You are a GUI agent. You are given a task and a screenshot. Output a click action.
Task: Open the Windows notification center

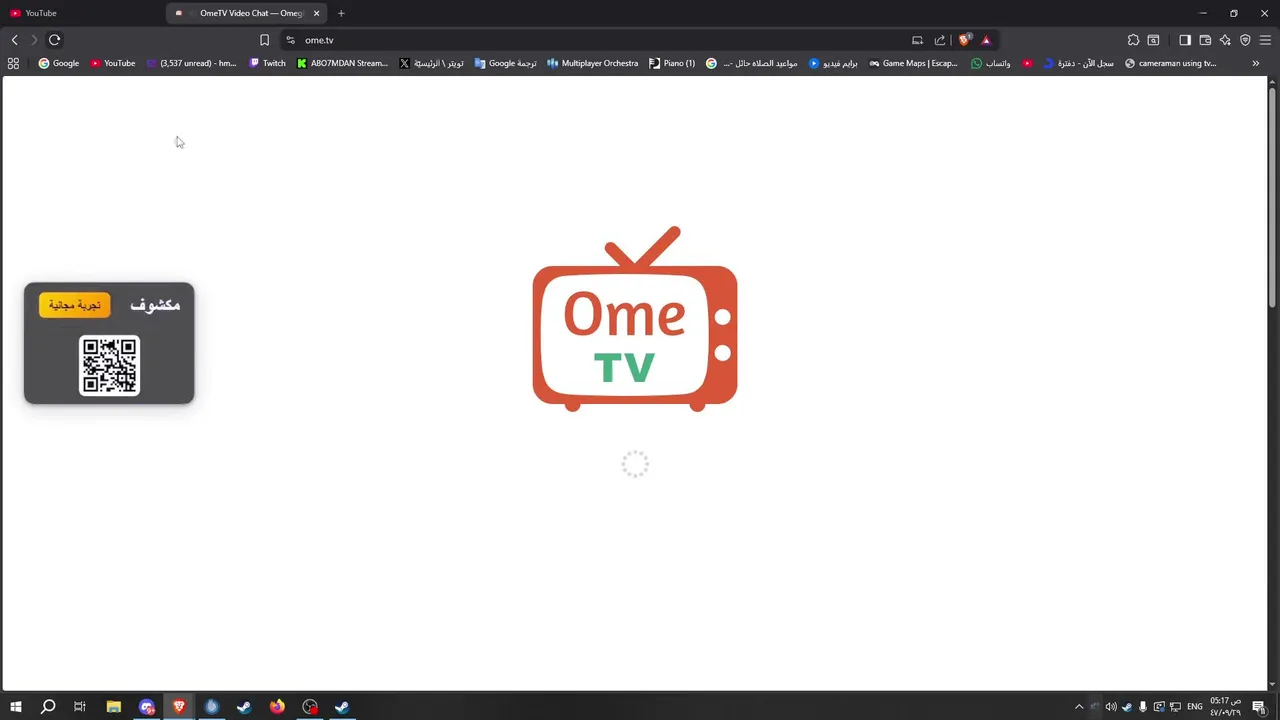[1259, 707]
